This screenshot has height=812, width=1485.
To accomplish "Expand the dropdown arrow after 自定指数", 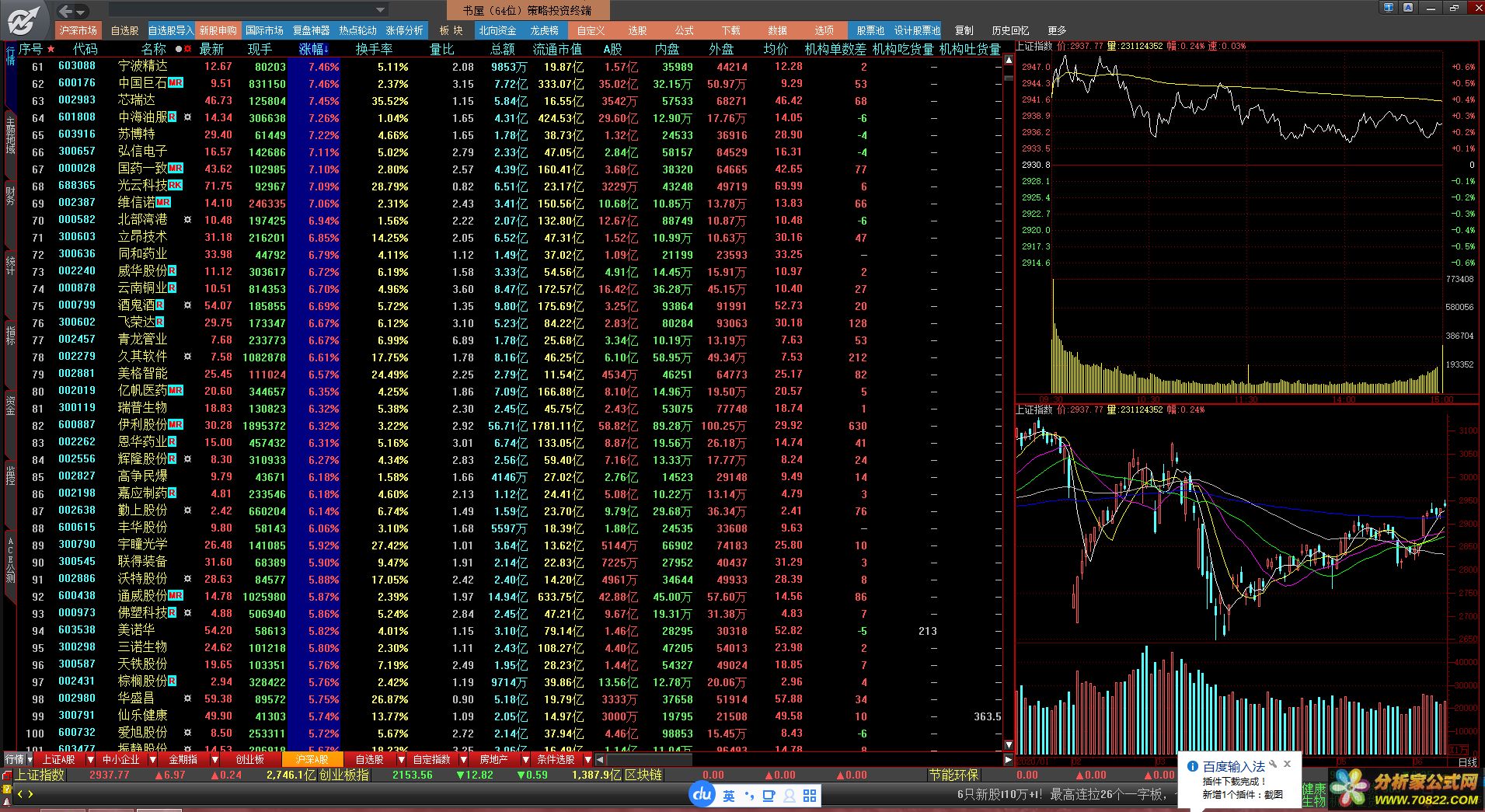I will pyautogui.click(x=463, y=759).
